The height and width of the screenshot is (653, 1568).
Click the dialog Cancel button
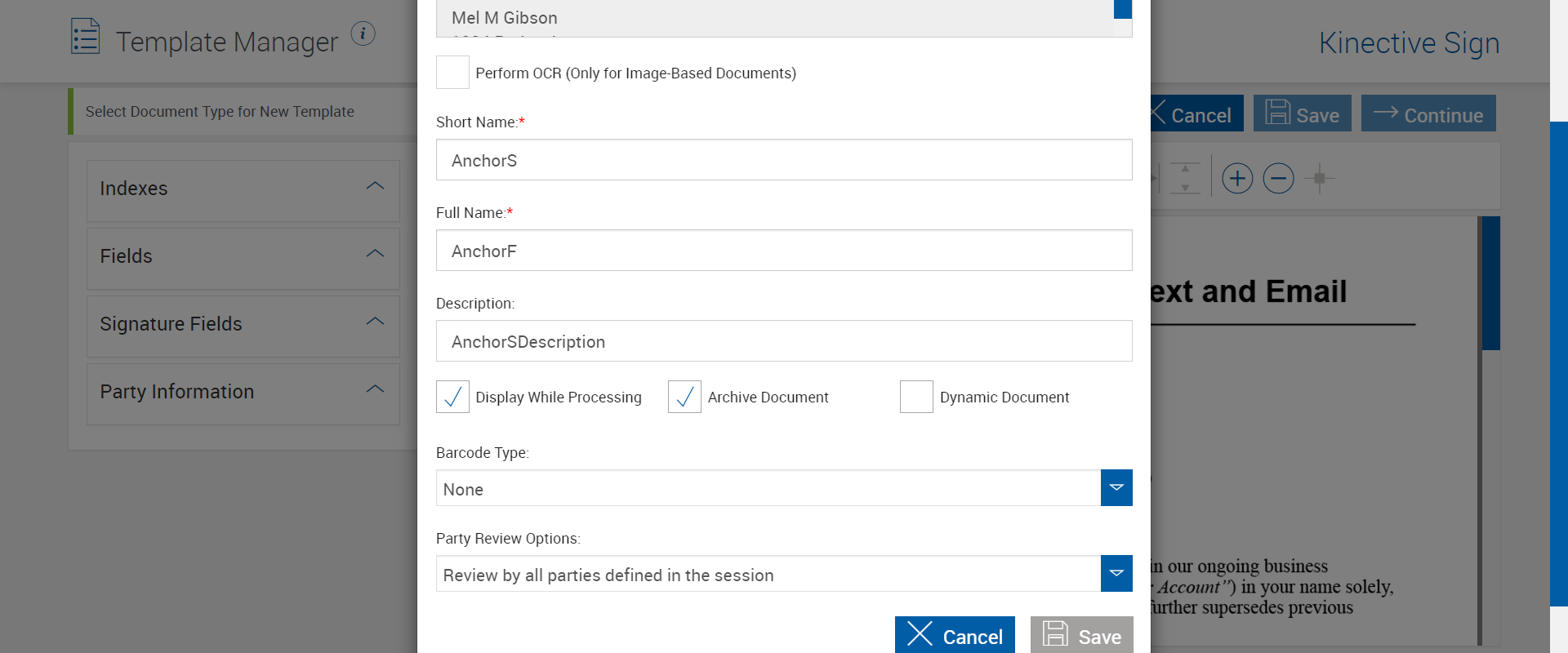[955, 636]
